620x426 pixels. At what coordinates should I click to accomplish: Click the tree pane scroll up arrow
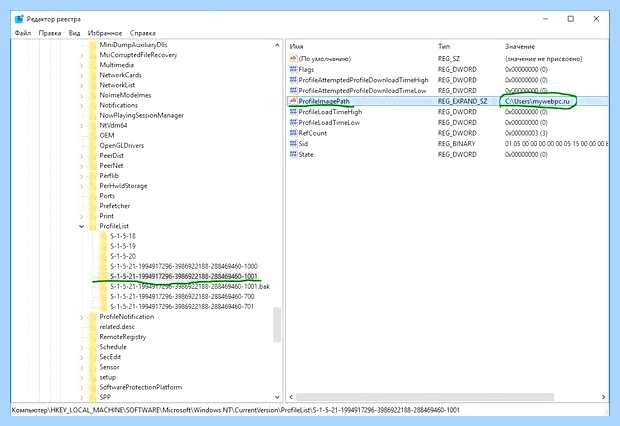tap(277, 45)
